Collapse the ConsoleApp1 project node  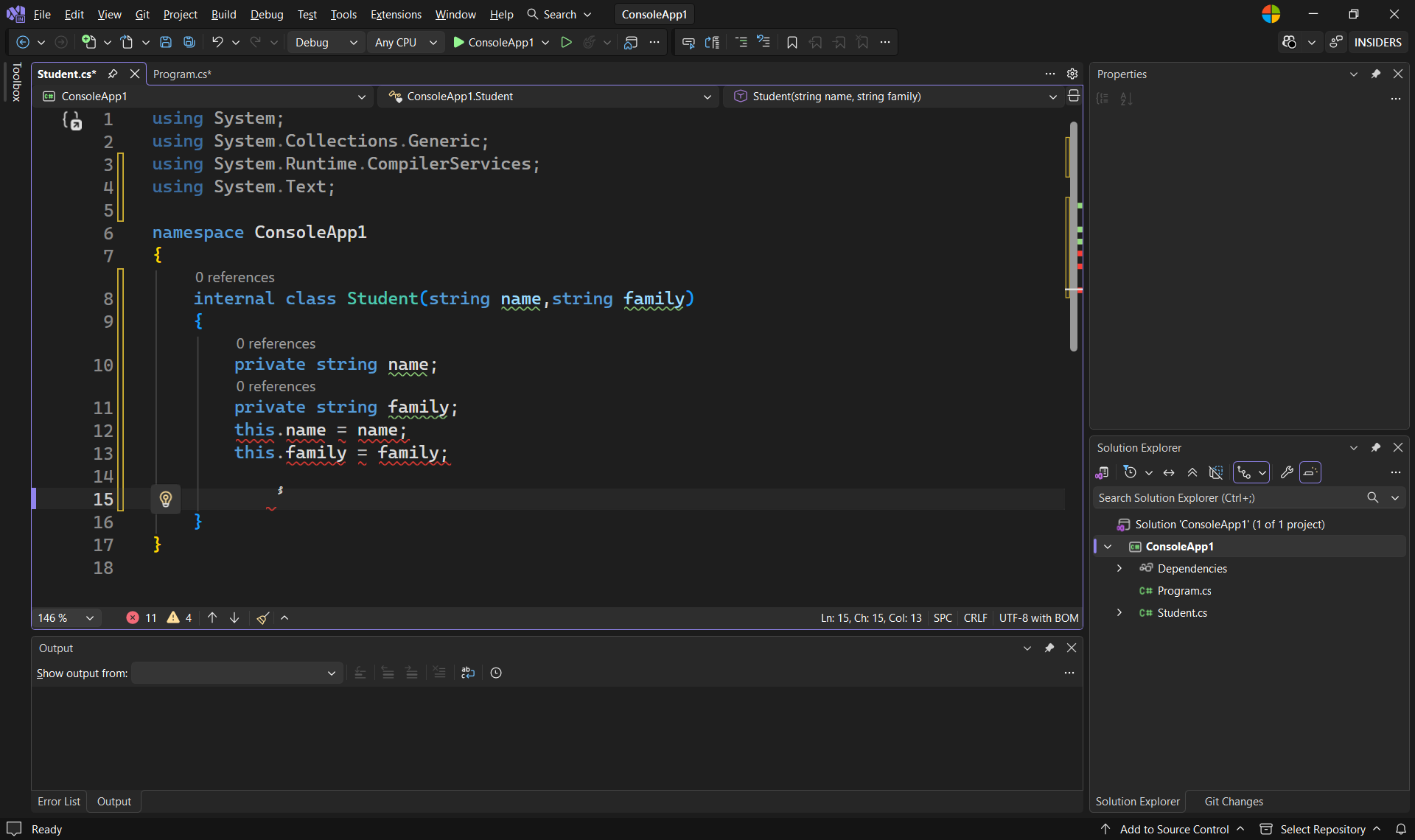click(1108, 546)
